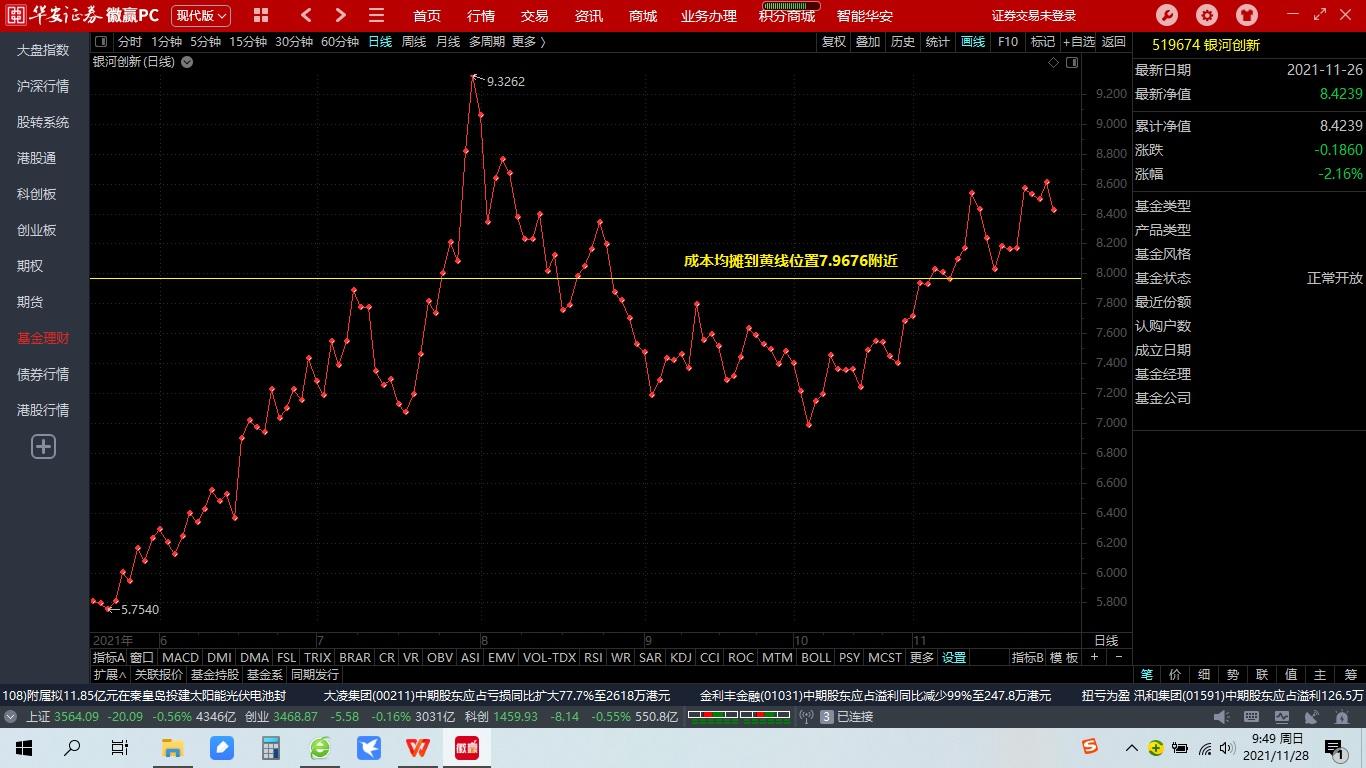
Task: Click the signal antenna connection icon
Action: click(x=806, y=716)
